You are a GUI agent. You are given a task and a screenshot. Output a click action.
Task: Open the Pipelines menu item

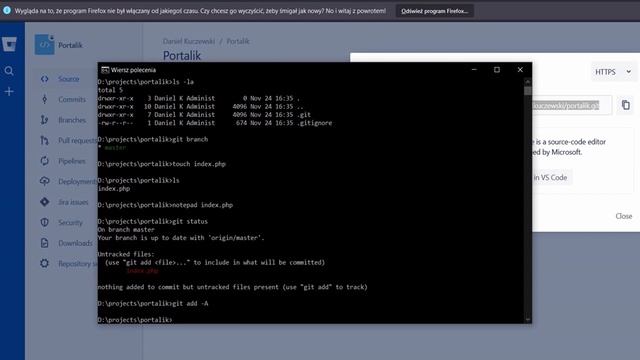coord(71,161)
